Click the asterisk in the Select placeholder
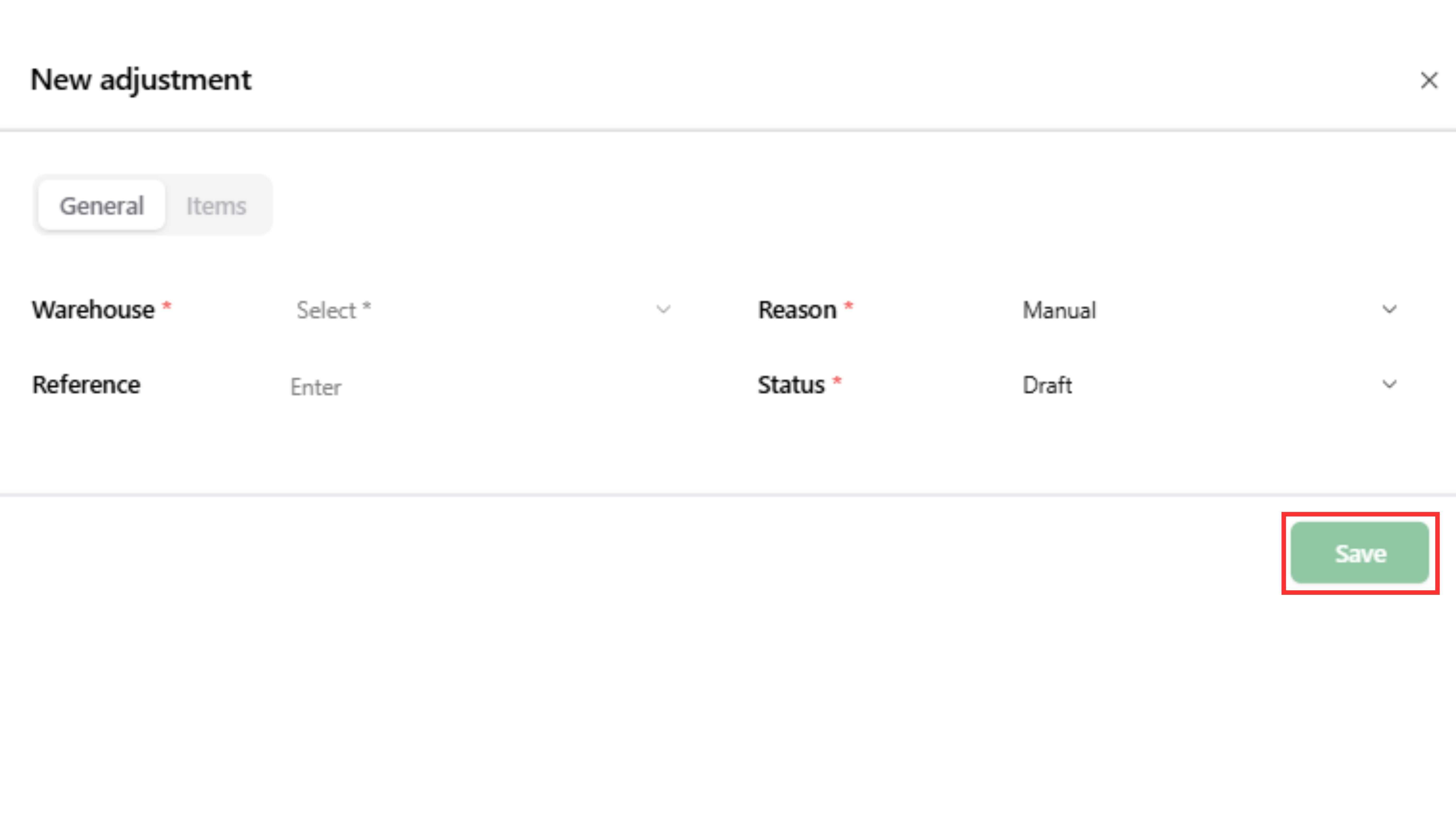Screen dimensions: 1456x819 367,308
